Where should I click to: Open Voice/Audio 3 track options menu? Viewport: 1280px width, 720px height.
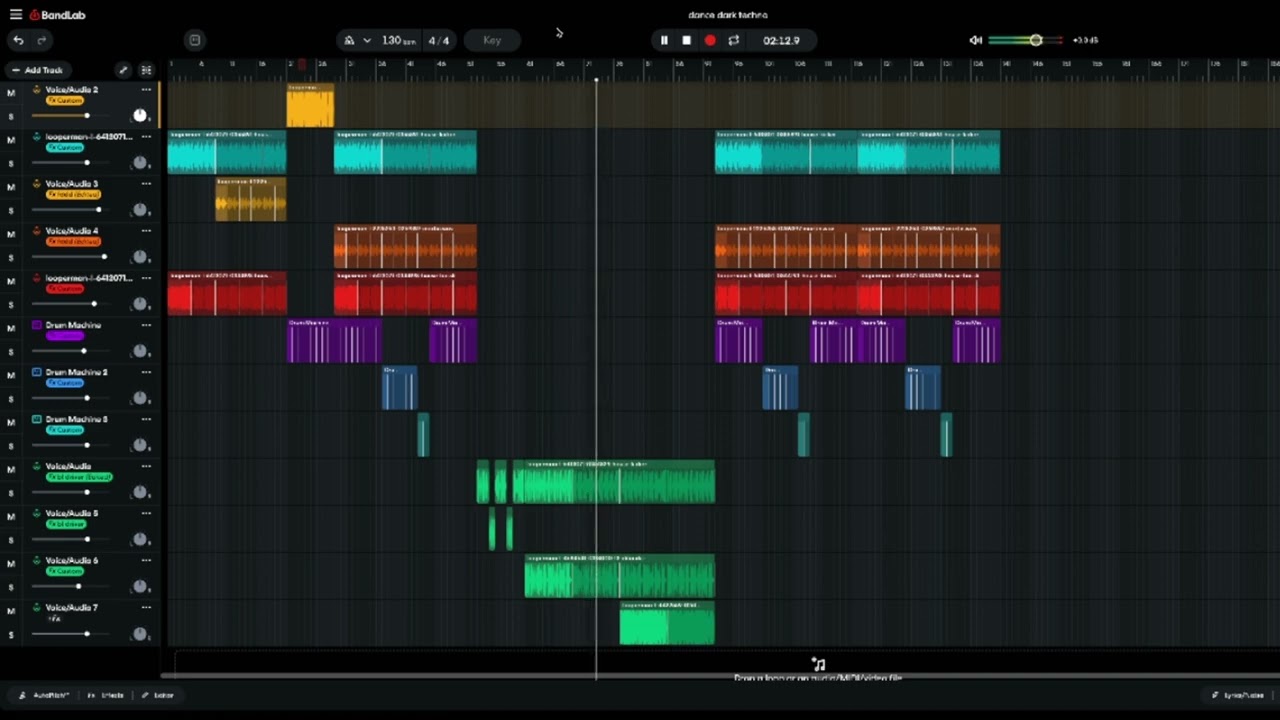(146, 184)
